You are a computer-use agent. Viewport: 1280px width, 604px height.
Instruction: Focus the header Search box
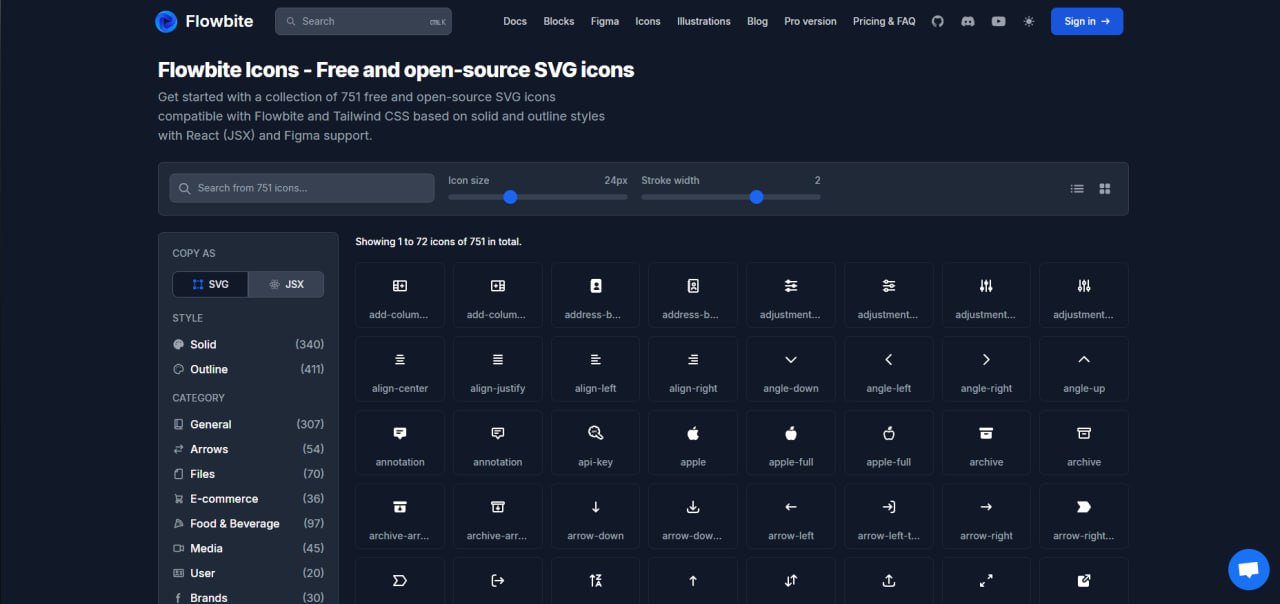pyautogui.click(x=363, y=21)
